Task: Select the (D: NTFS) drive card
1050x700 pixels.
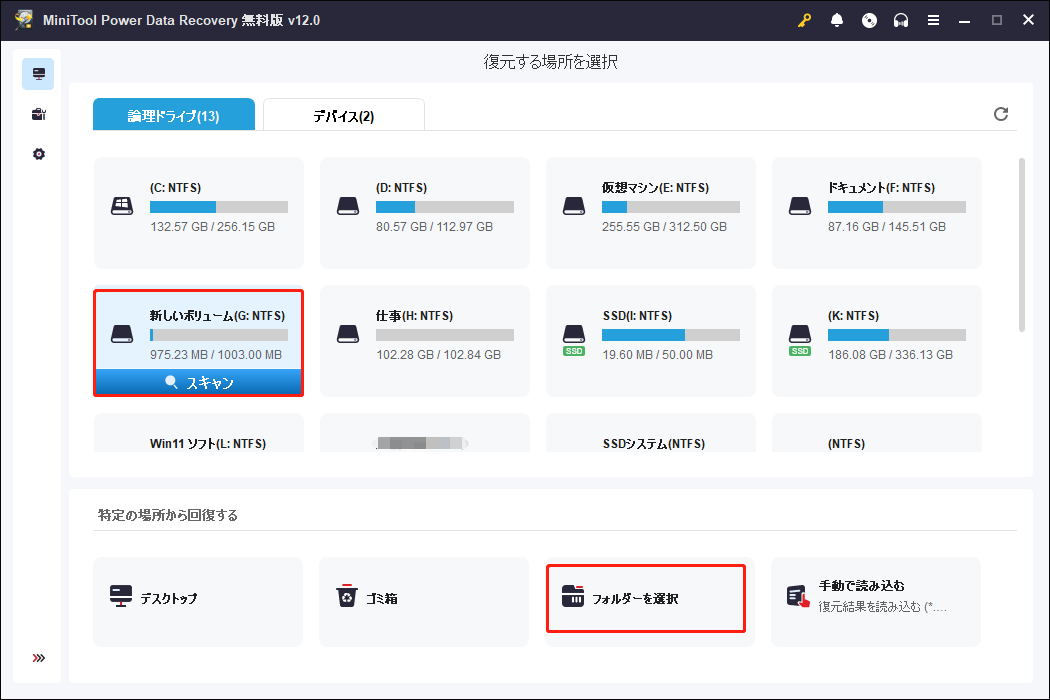Action: (x=425, y=213)
